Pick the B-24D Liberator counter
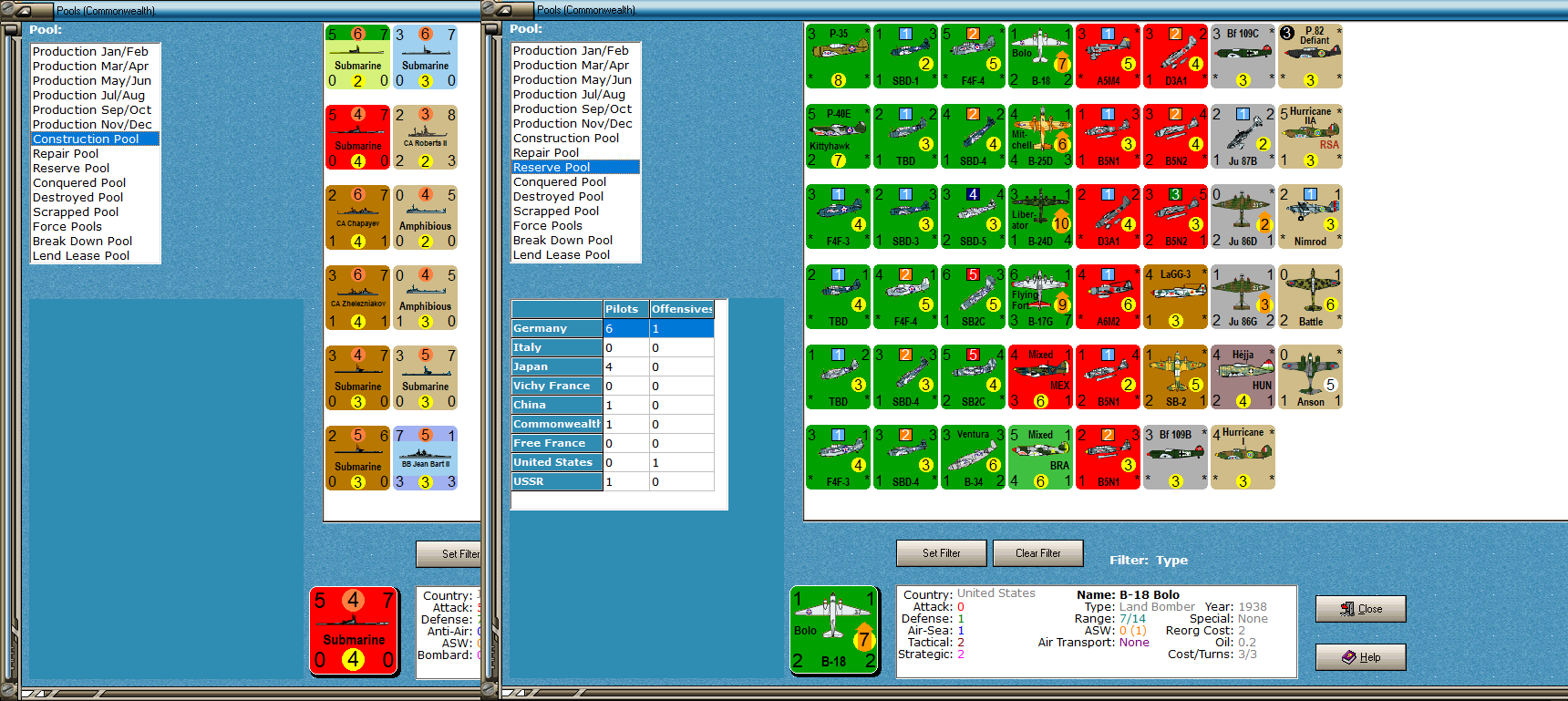 pyautogui.click(x=1040, y=217)
